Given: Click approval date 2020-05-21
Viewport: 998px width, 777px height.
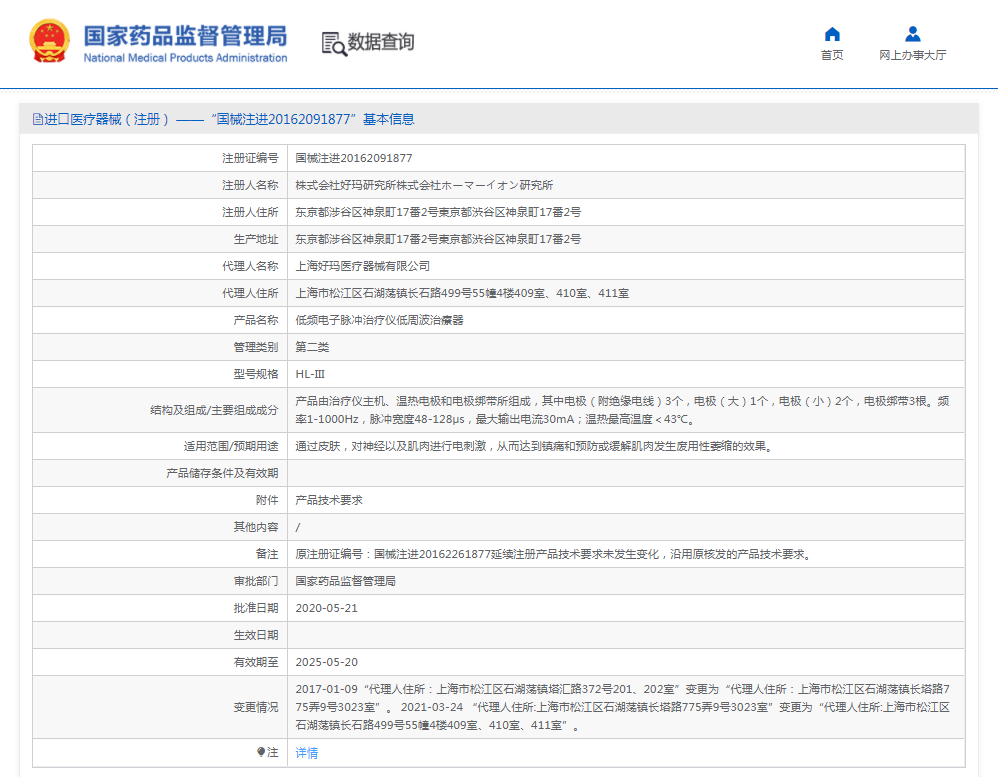Looking at the screenshot, I should click(327, 608).
